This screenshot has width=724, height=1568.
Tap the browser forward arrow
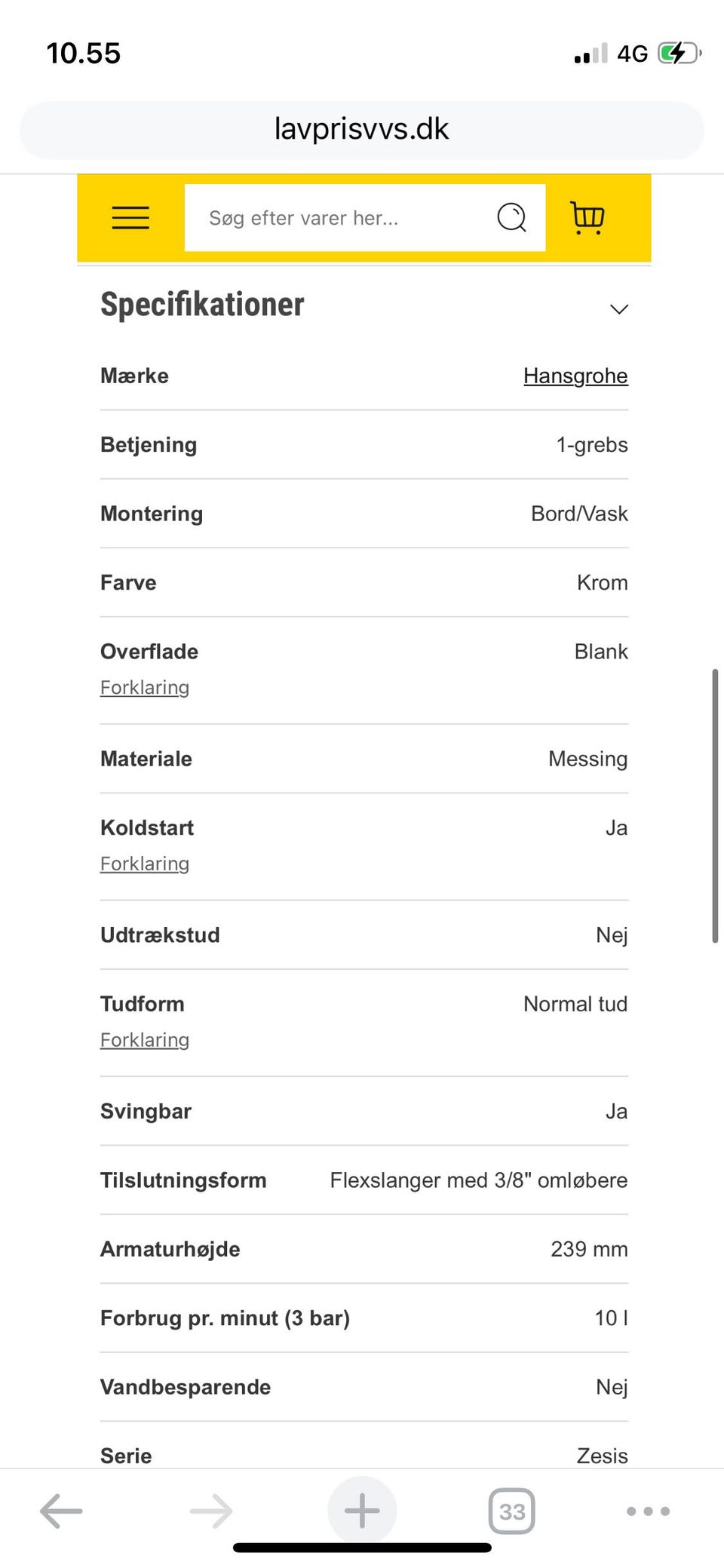(x=211, y=1511)
